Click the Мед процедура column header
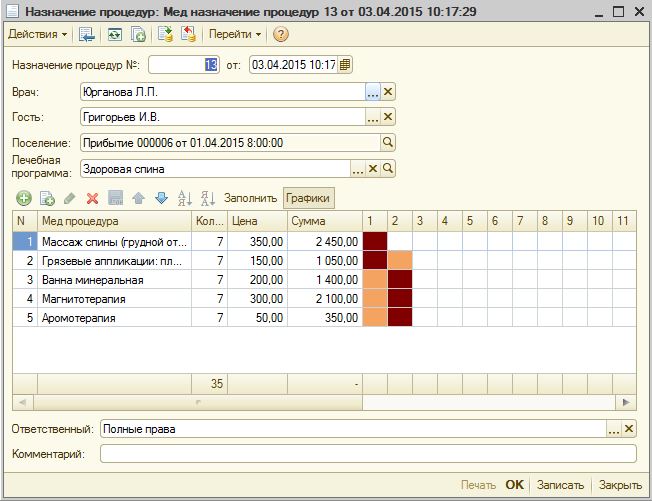 114,221
